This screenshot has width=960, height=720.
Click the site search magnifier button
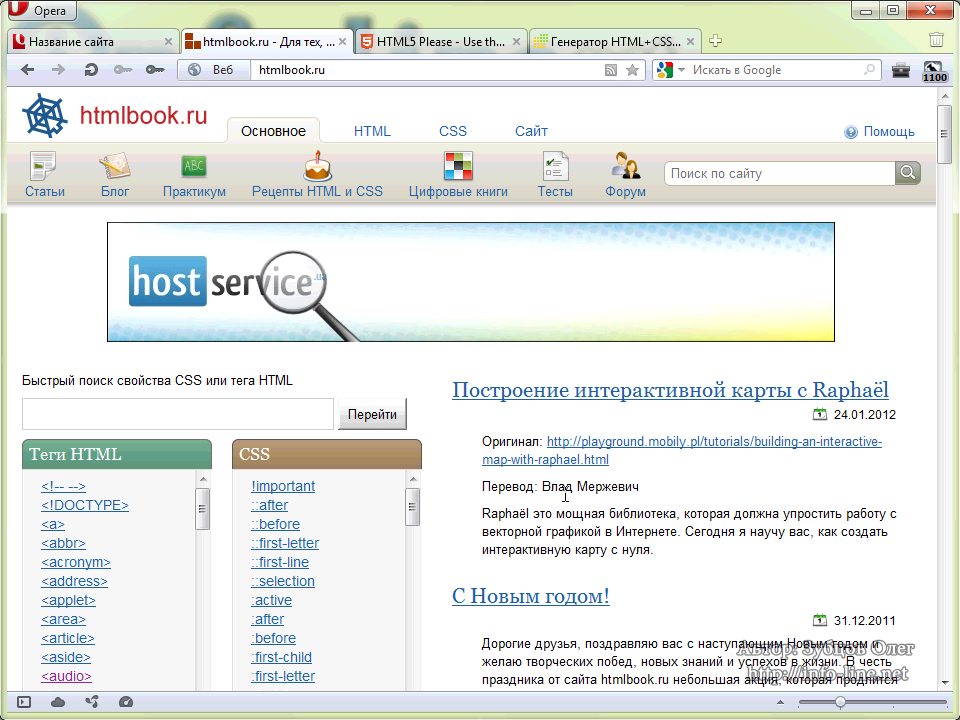pyautogui.click(x=907, y=173)
